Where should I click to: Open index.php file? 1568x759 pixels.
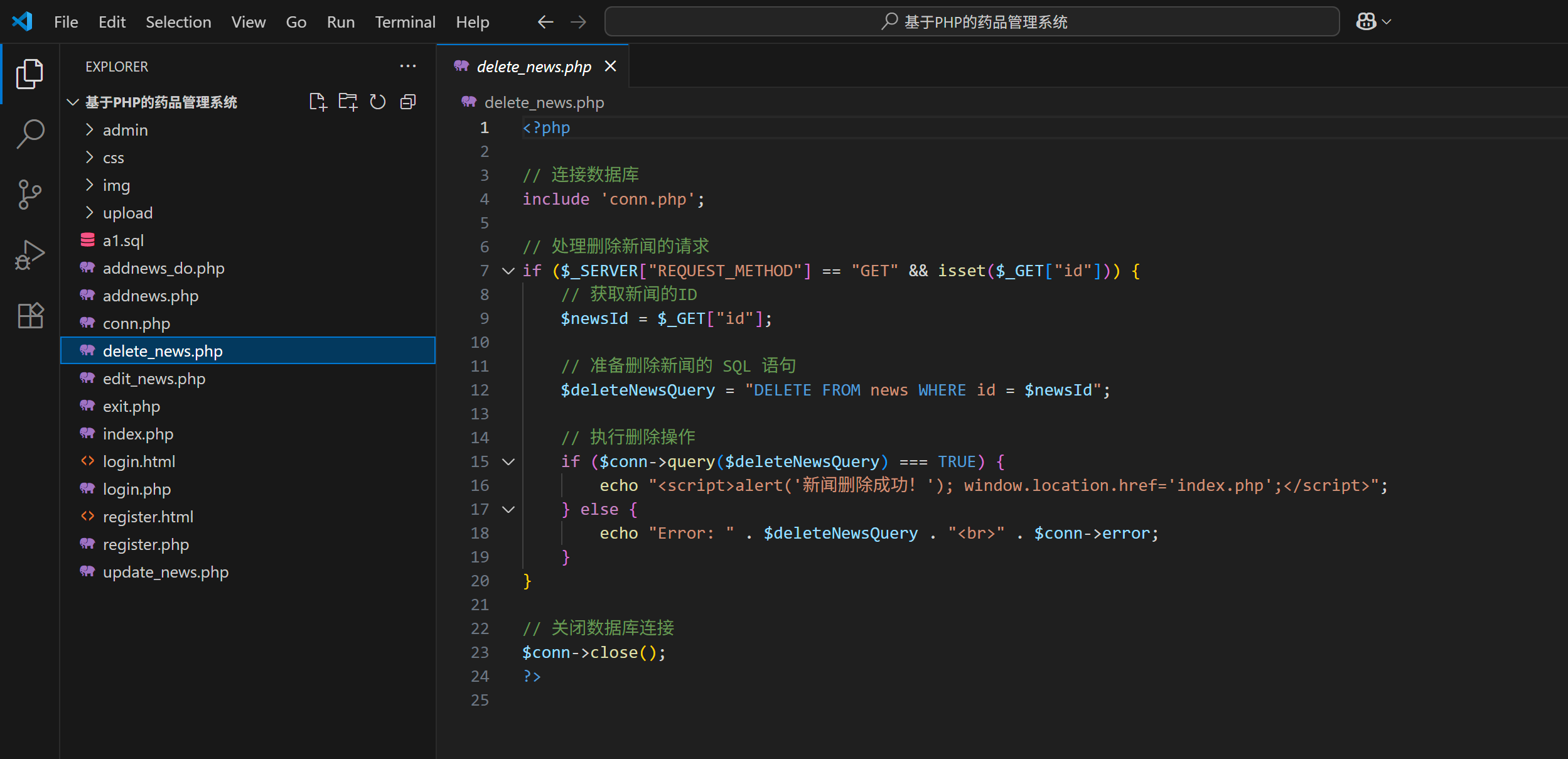(x=248, y=434)
